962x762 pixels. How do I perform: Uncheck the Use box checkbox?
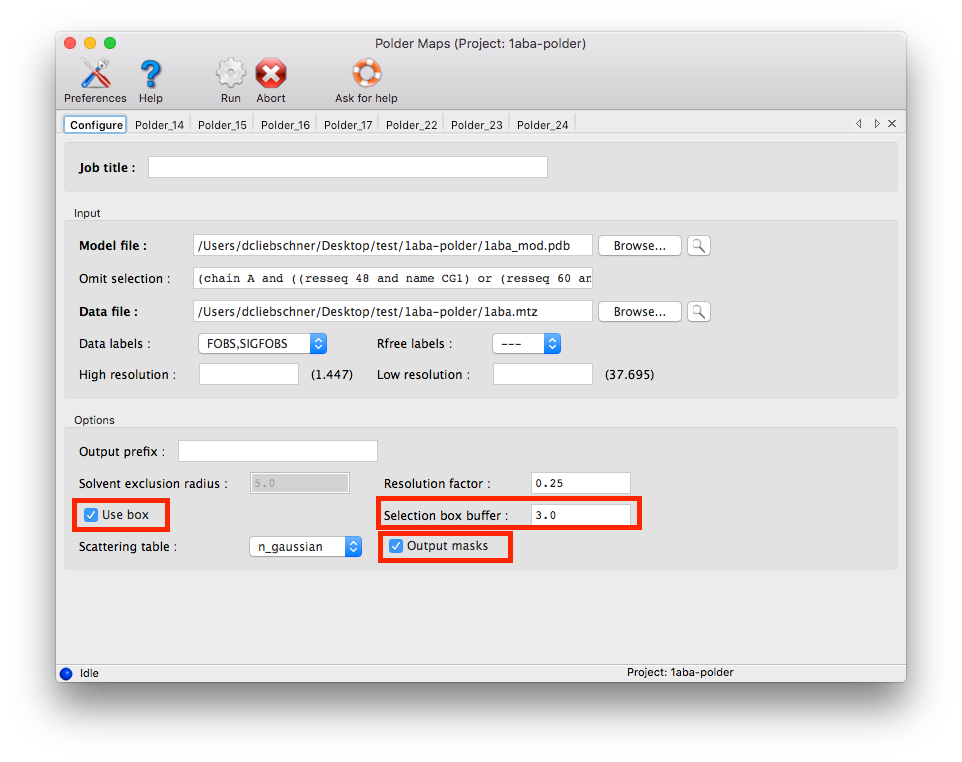click(x=92, y=515)
